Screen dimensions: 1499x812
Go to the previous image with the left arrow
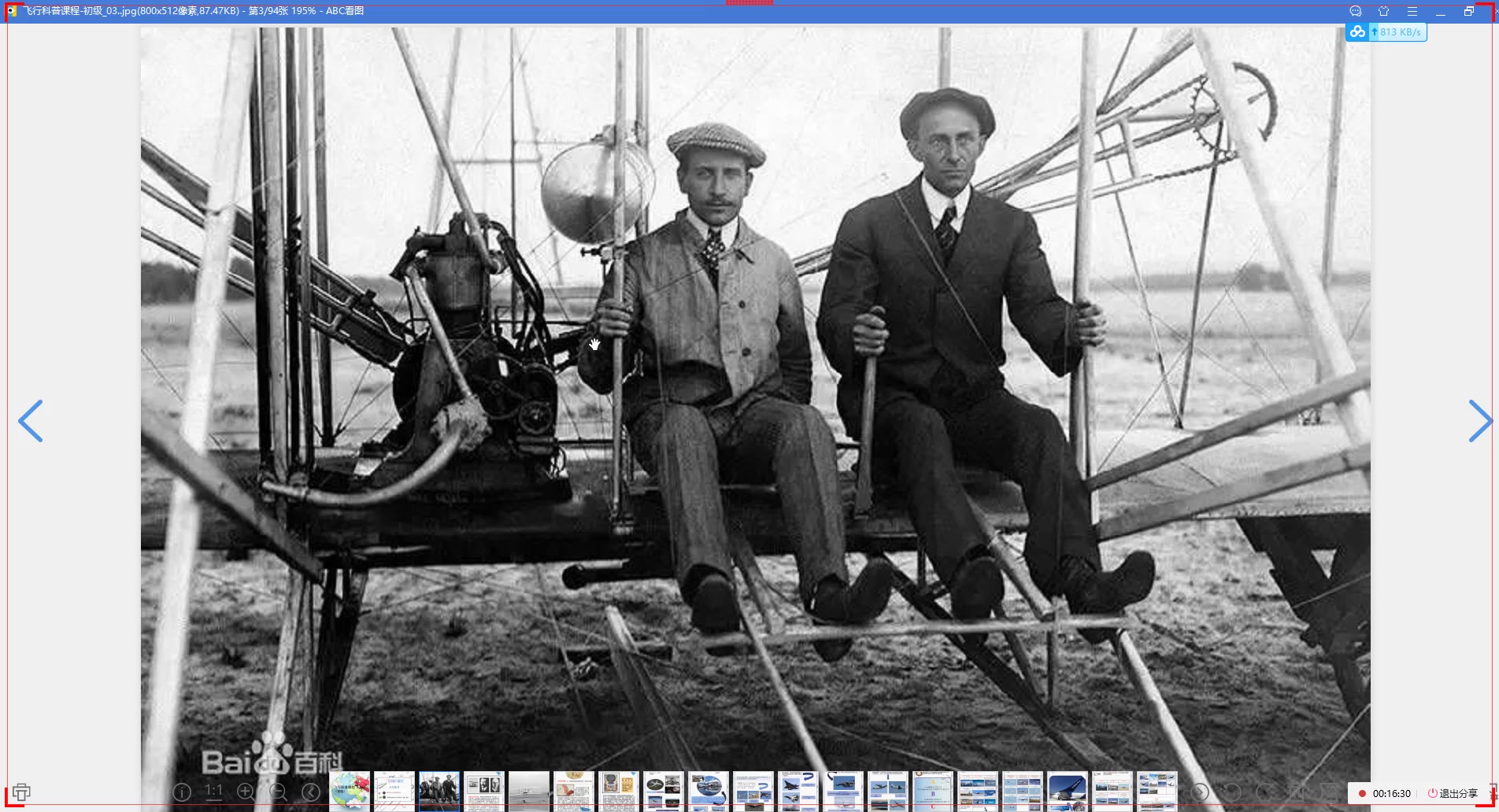coord(30,421)
